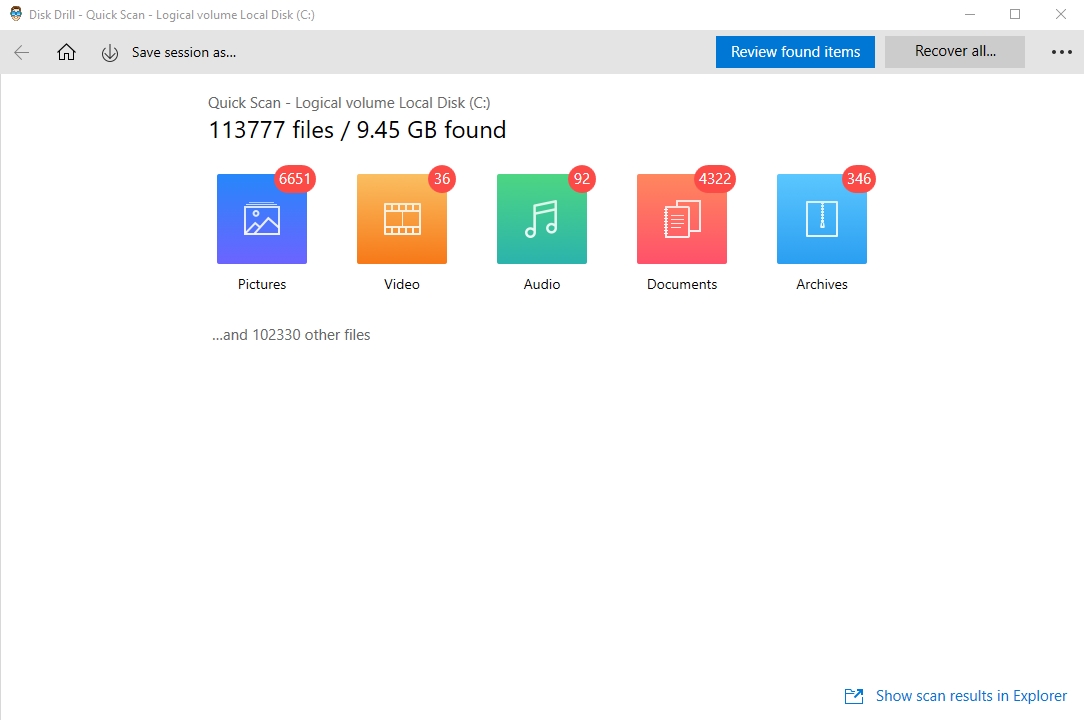
Task: Choose the Save session as... text
Action: (184, 53)
